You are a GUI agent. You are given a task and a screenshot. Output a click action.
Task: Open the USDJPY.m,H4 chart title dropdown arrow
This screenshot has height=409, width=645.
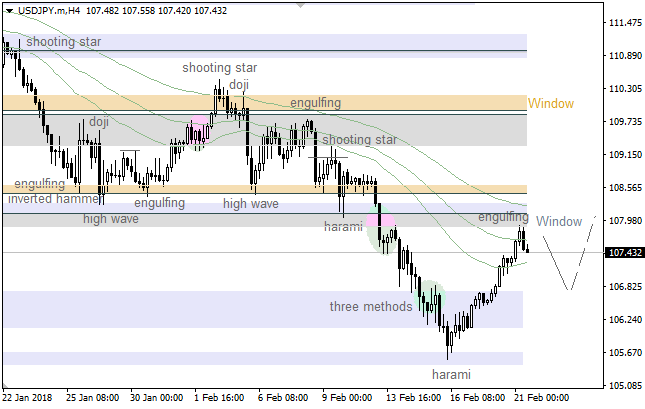pyautogui.click(x=9, y=8)
